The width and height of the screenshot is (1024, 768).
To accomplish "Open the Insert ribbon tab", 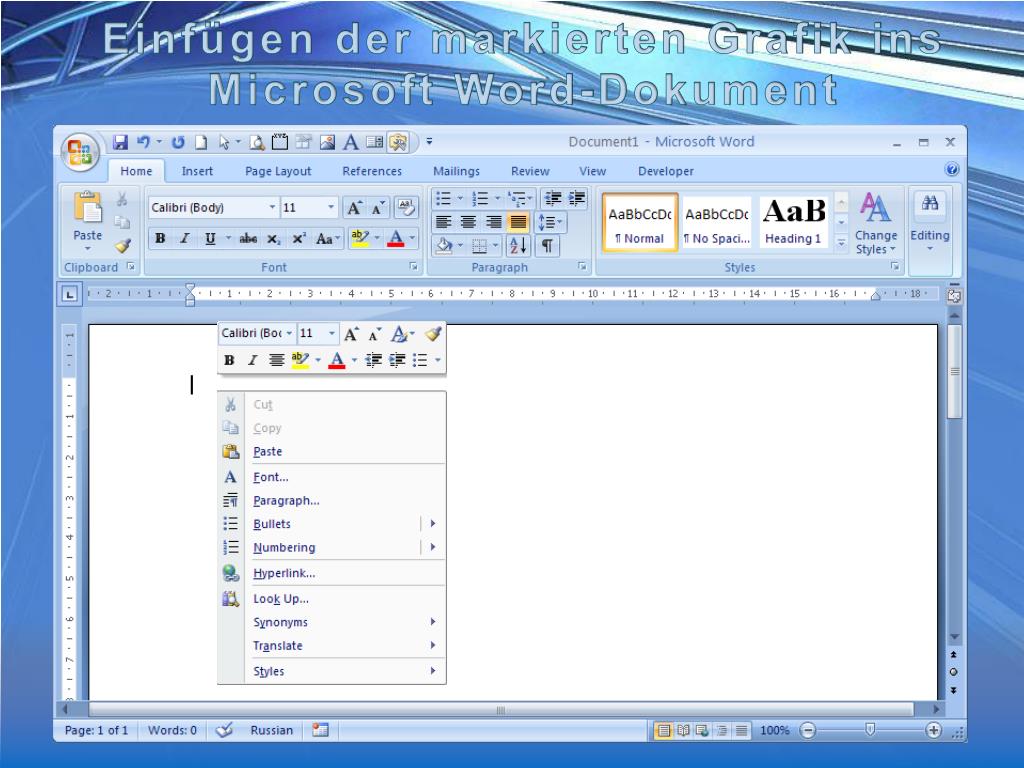I will point(197,171).
